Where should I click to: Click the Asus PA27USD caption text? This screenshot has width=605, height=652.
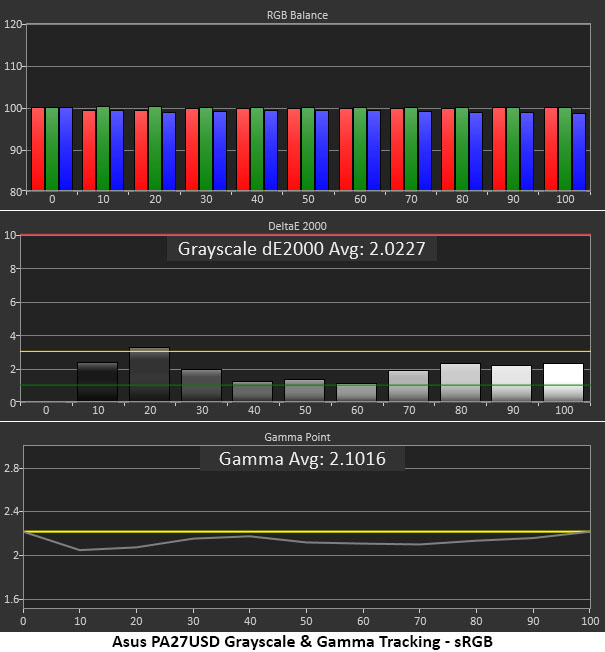302,641
